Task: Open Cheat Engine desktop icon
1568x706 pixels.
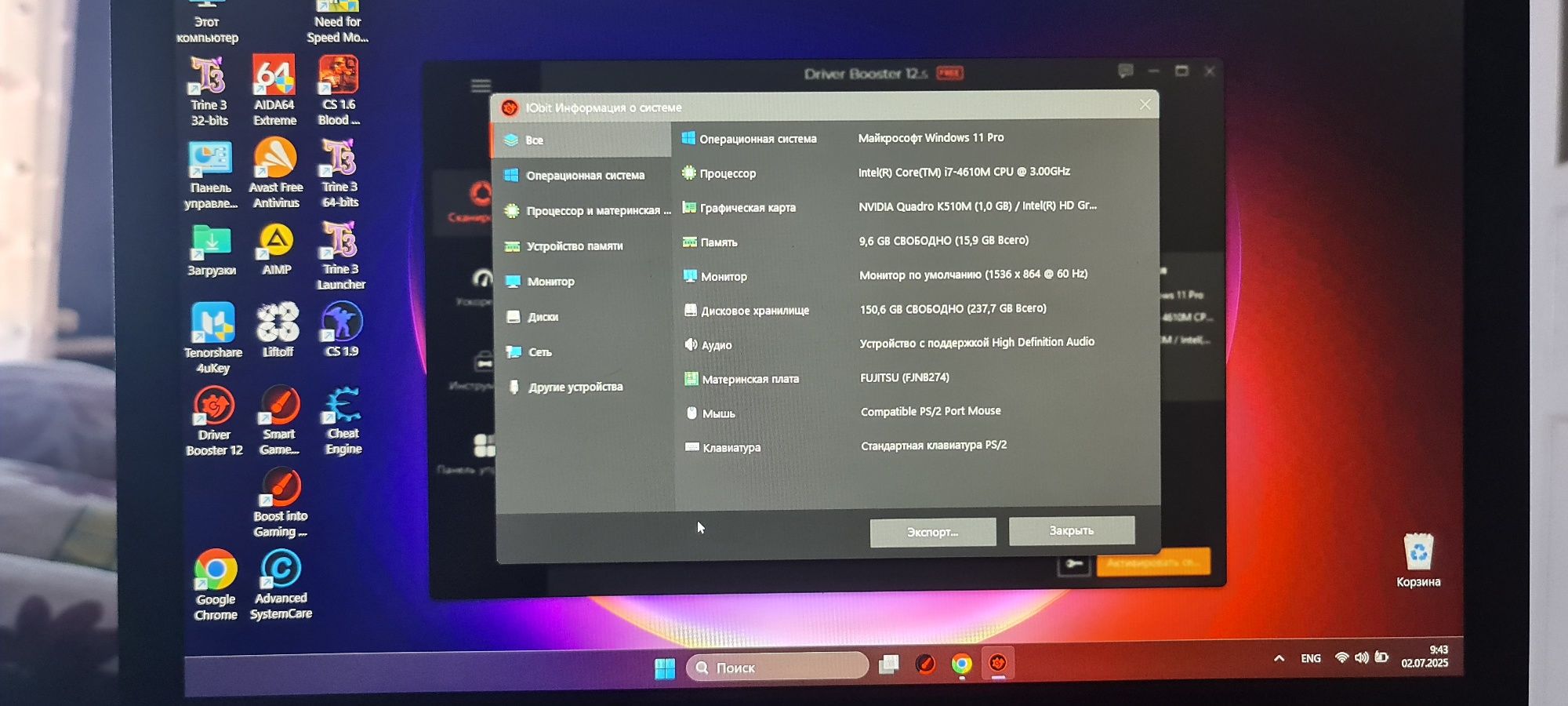Action: coord(343,420)
